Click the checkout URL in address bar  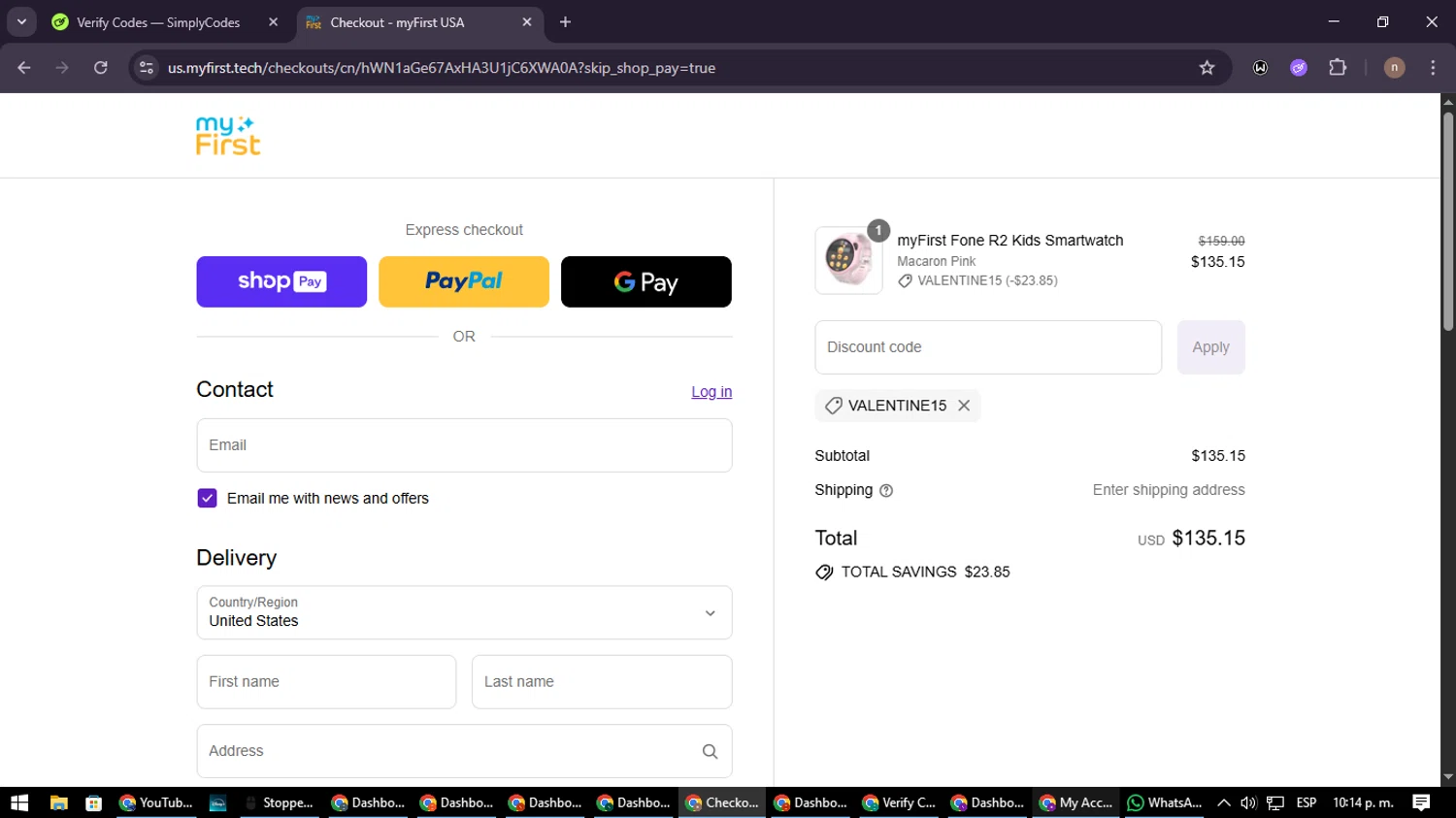442,68
